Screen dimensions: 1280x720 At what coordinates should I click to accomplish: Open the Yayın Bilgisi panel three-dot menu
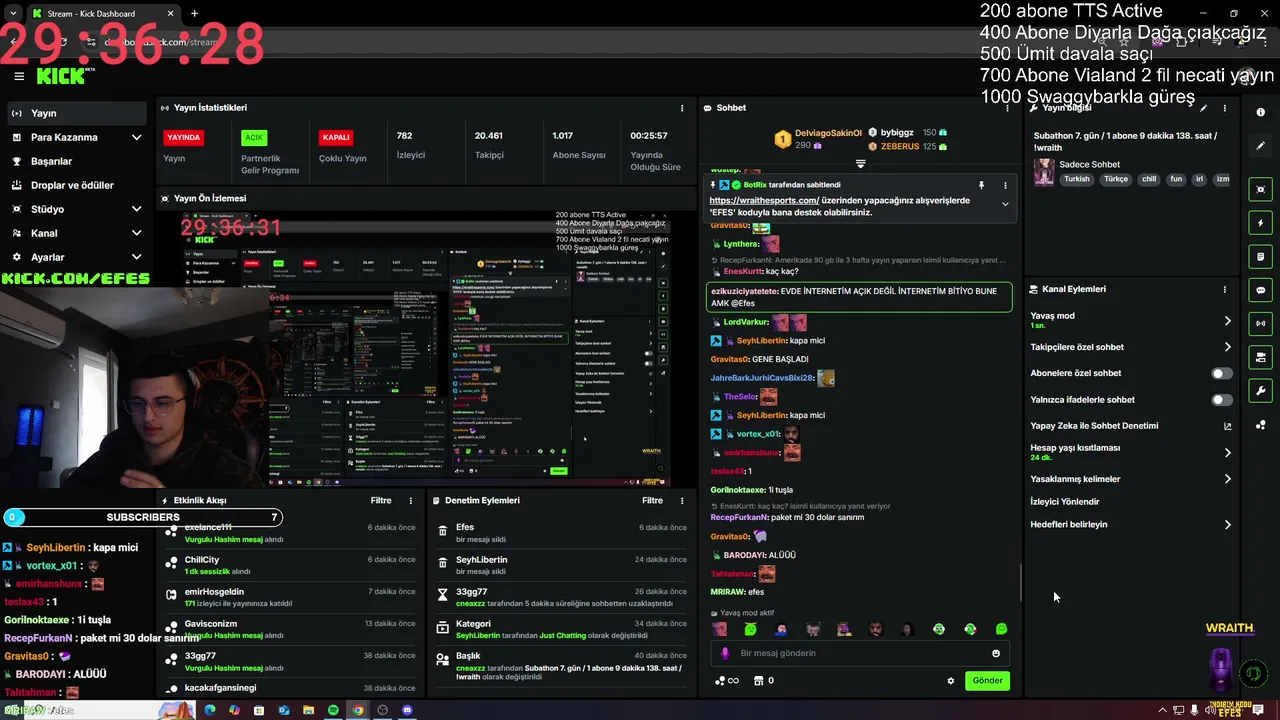tap(1225, 108)
